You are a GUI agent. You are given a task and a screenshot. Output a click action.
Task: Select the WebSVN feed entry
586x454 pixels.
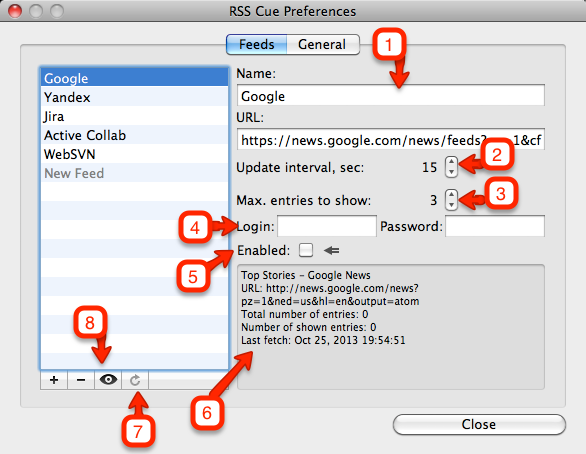(x=135, y=154)
